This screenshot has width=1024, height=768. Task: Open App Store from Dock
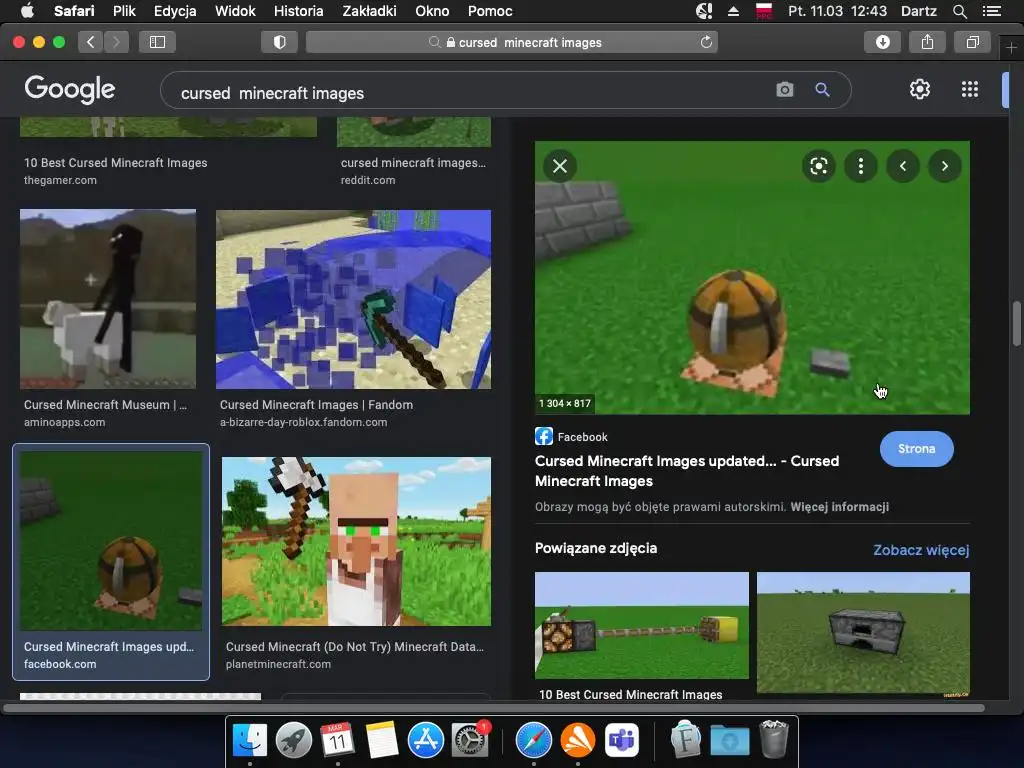426,740
